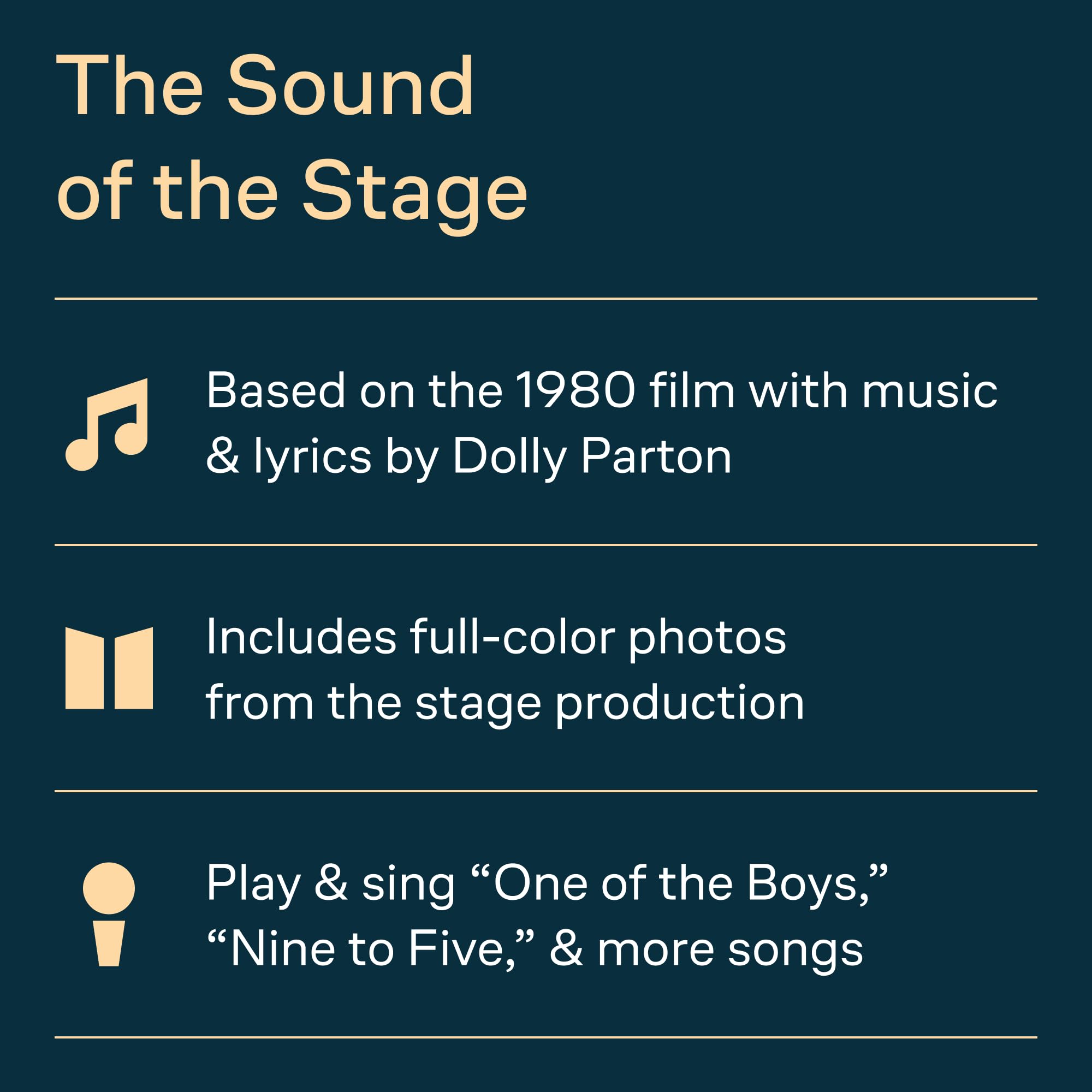The image size is (1092, 1092).
Task: Select the words "film with music"
Action: (x=823, y=390)
